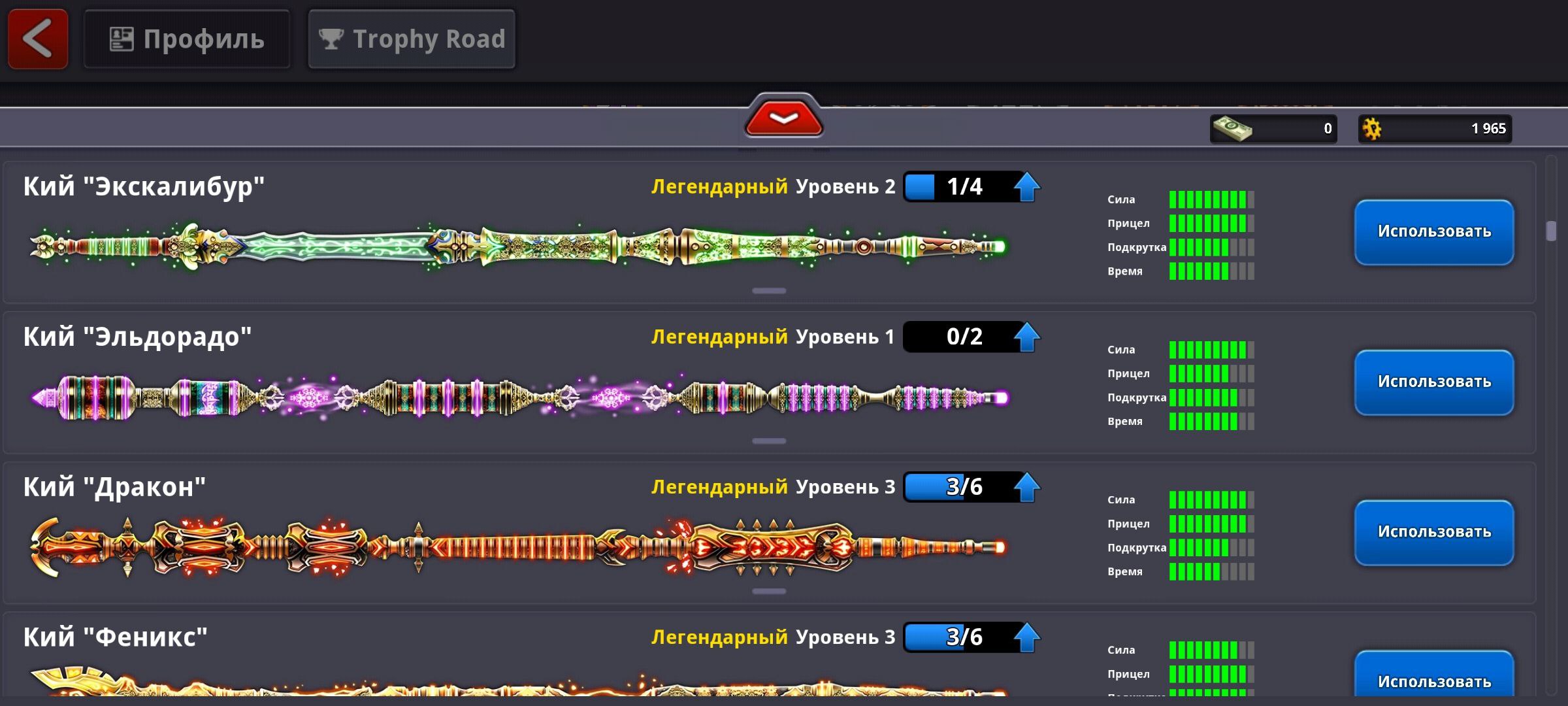Go back with the red arrow button
Screen dimensions: 1568x706
pos(38,39)
